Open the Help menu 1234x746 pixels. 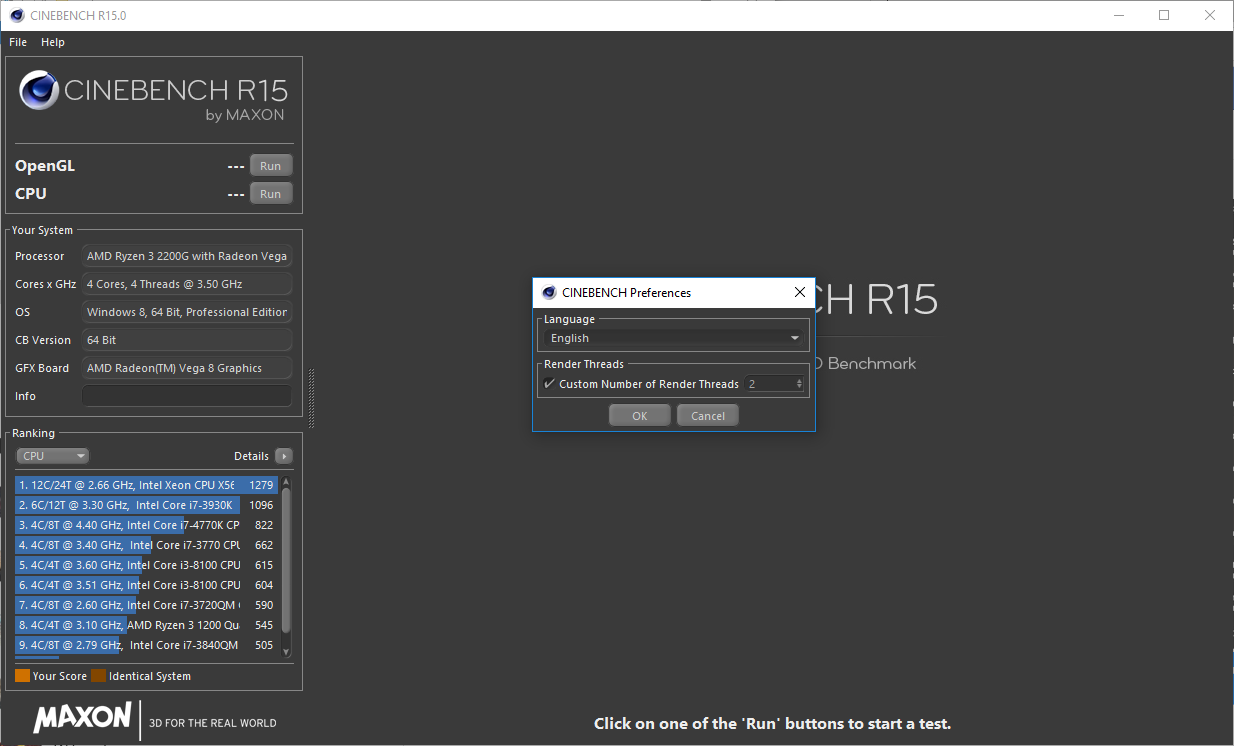coord(53,42)
